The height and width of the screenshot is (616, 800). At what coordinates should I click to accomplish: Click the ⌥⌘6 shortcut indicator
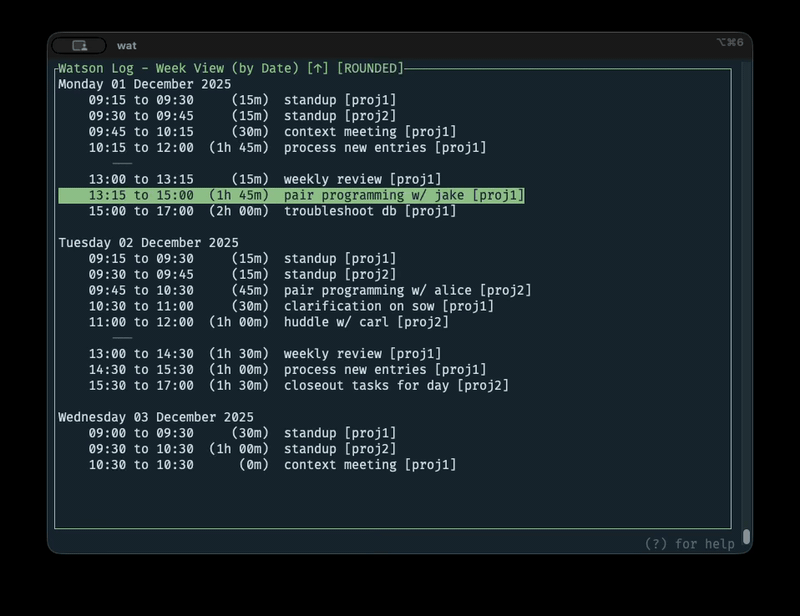coord(729,43)
